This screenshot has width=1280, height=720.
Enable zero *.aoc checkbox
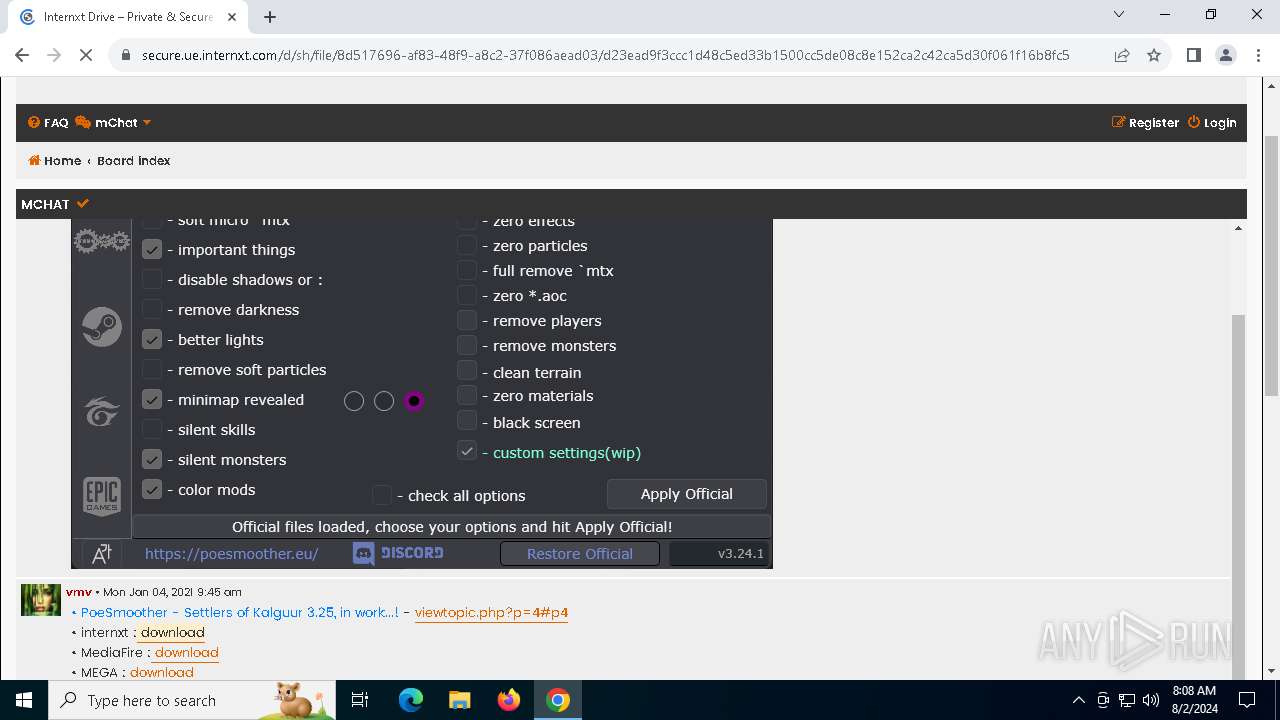pos(467,295)
